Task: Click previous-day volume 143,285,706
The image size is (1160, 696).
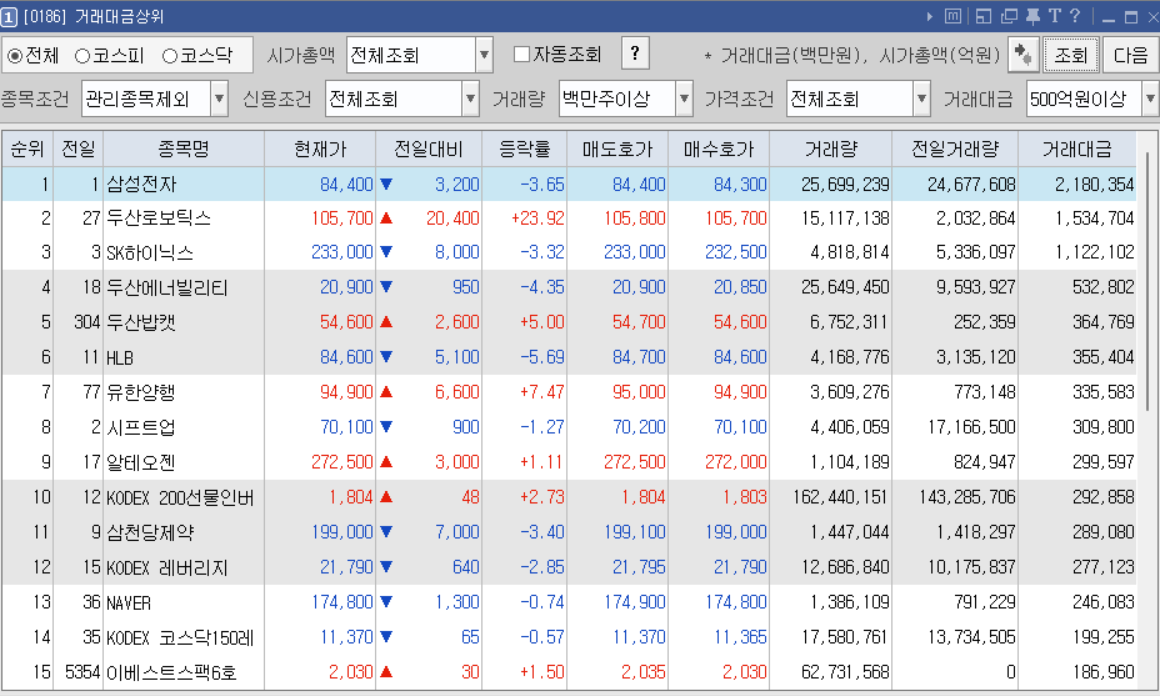Action: click(967, 497)
